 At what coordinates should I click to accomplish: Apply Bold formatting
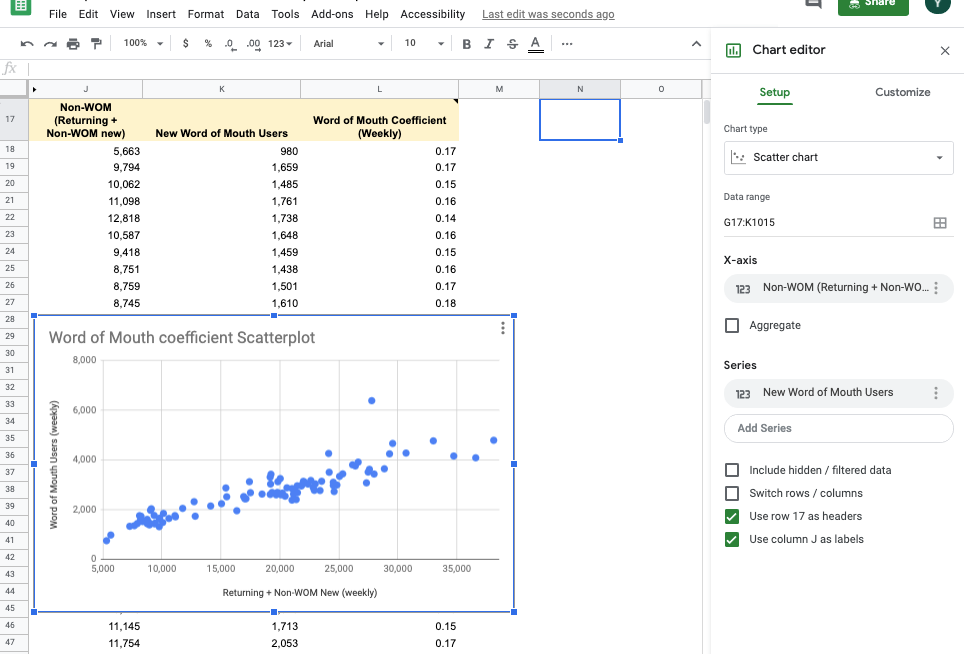coord(466,44)
